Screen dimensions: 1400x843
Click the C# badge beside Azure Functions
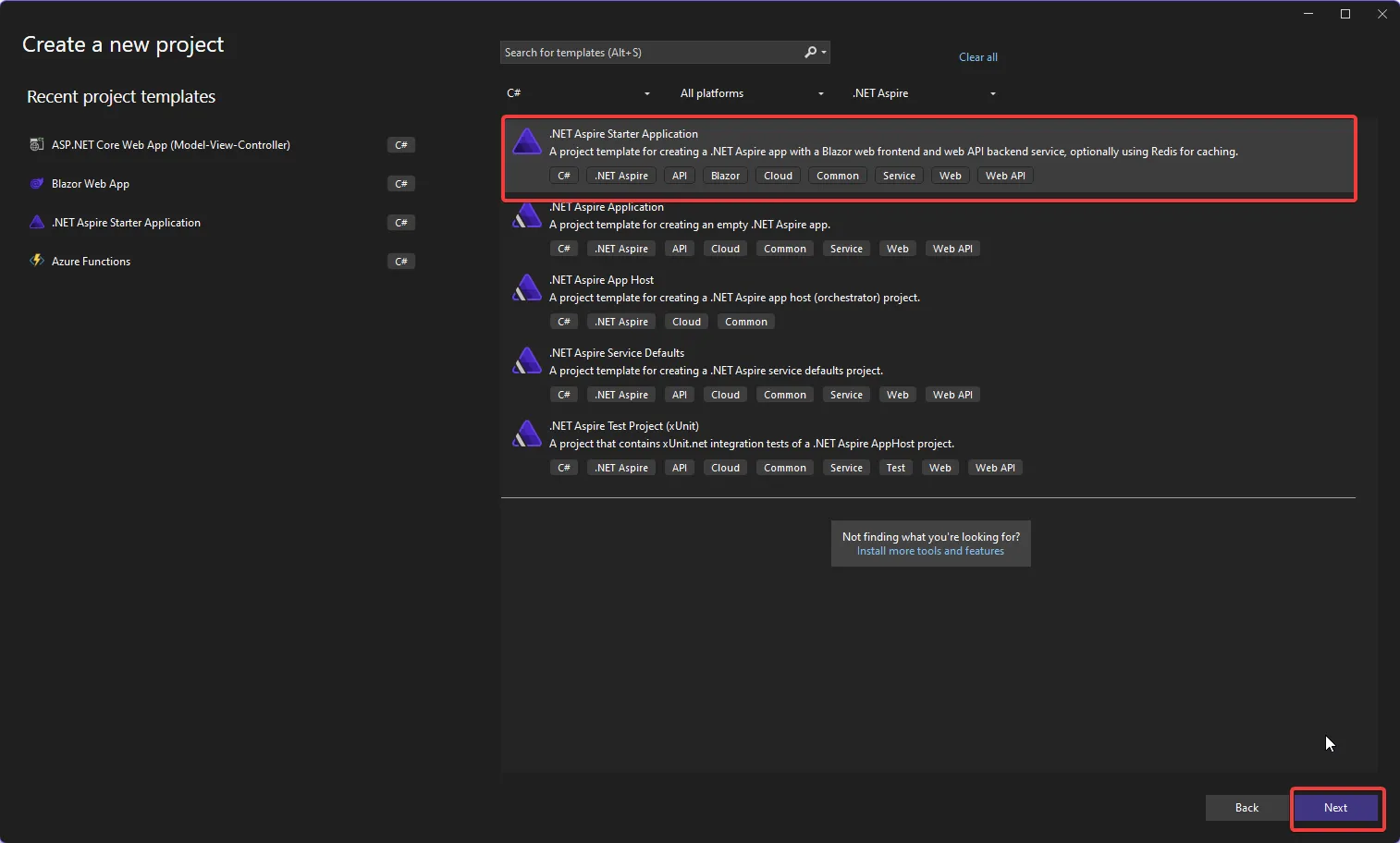(401, 262)
